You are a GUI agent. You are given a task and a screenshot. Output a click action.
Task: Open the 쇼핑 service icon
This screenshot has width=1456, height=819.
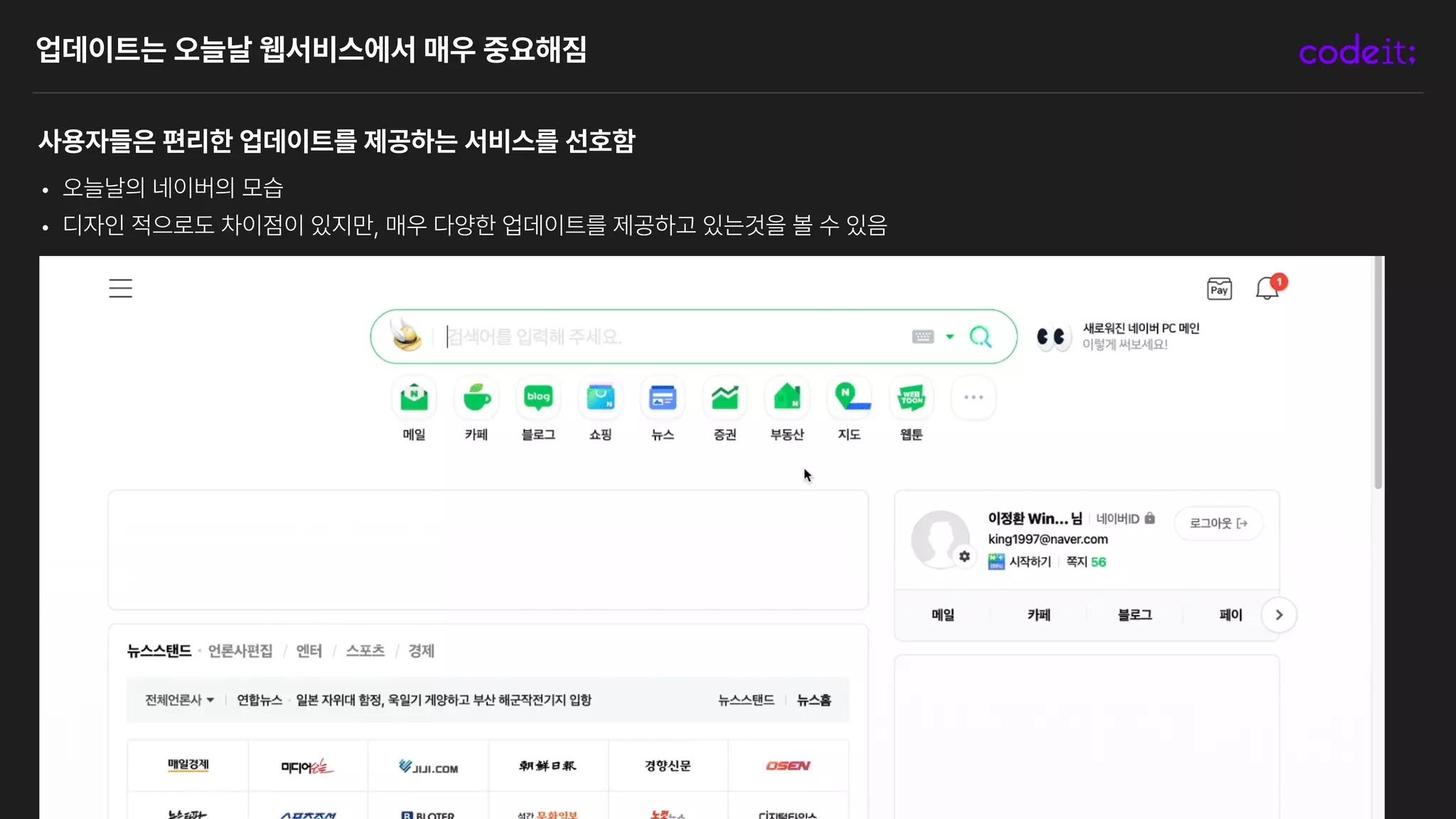[x=601, y=397]
